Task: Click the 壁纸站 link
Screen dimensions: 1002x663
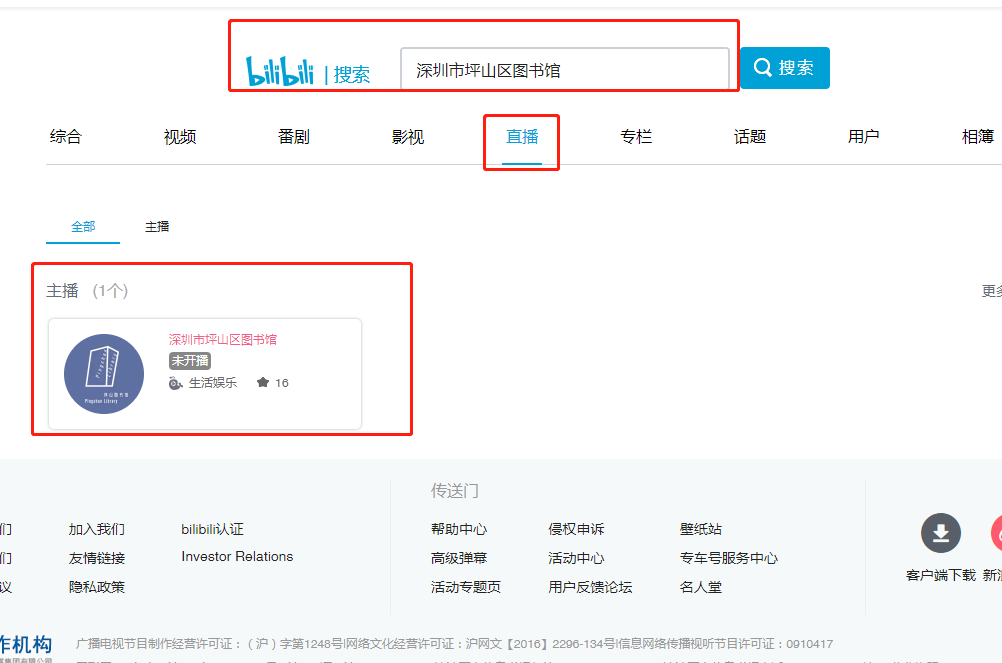Action: pos(700,529)
